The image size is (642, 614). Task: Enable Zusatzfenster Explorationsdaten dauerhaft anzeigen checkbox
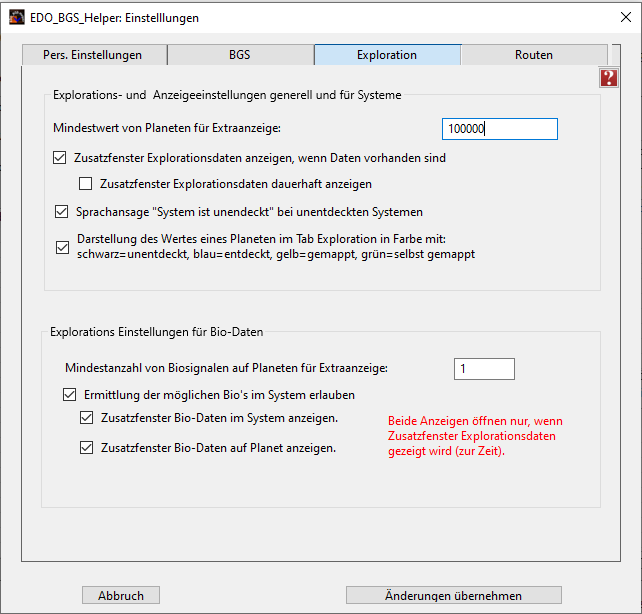click(85, 183)
